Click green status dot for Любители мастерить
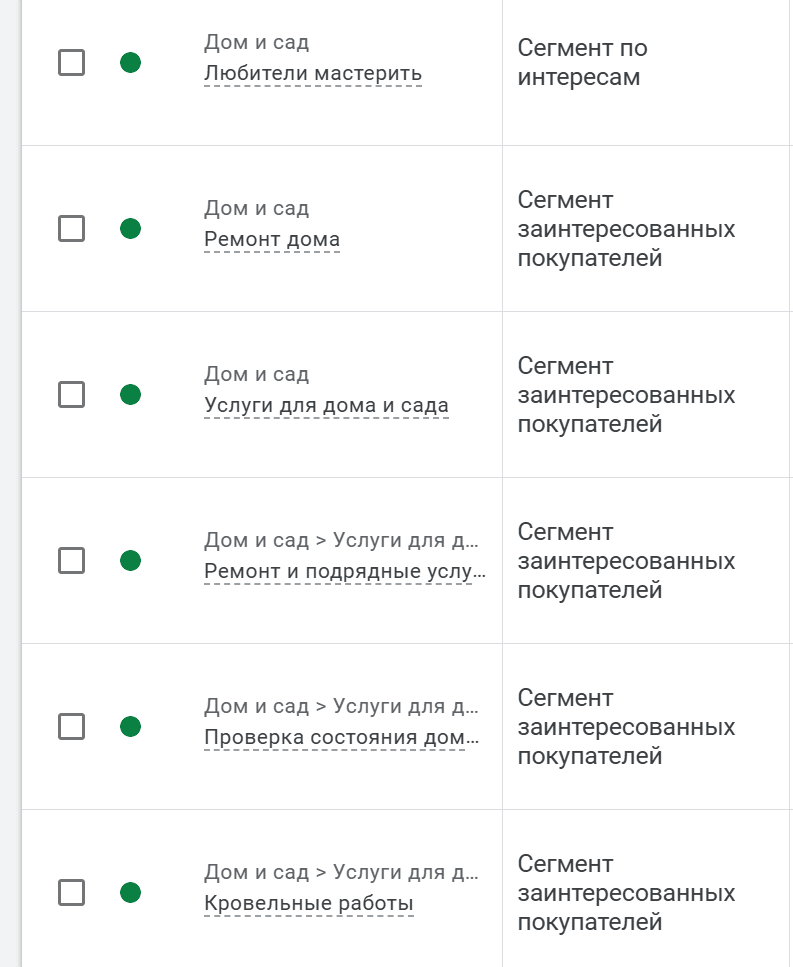The image size is (793, 967). pos(130,62)
